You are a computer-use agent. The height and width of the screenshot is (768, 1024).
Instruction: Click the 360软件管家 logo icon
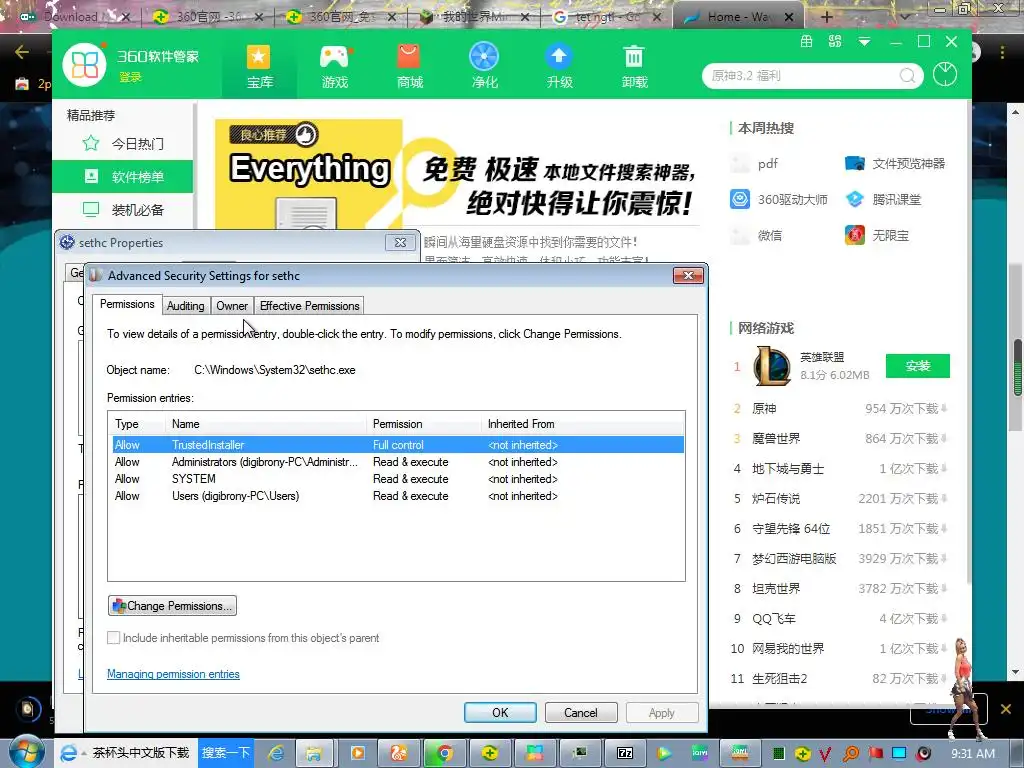click(x=85, y=65)
